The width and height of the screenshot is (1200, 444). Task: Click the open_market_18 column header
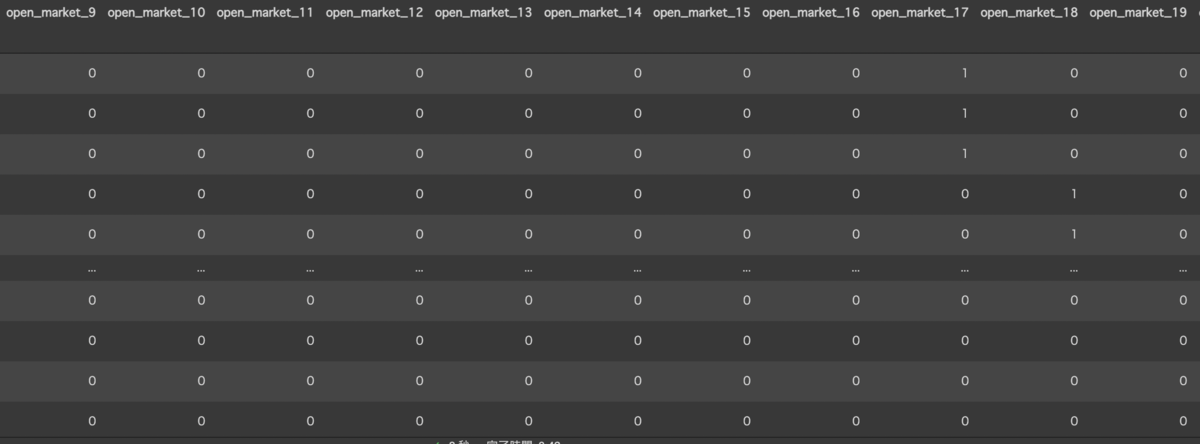coord(1028,13)
